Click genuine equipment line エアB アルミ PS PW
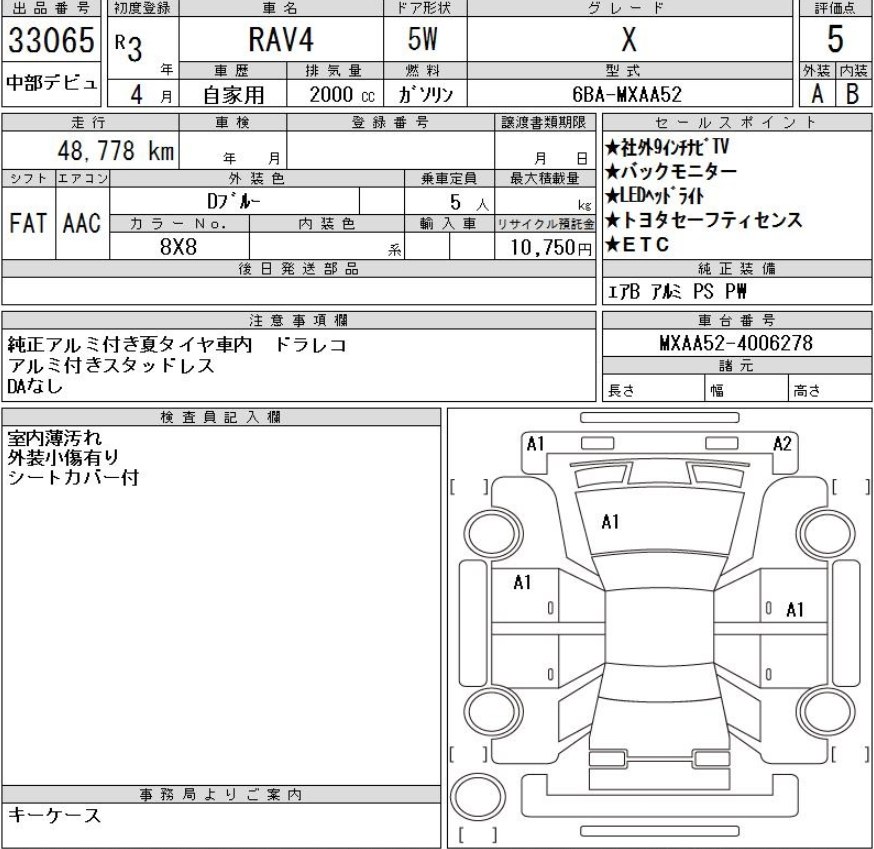This screenshot has width=874, height=849. coord(677,292)
